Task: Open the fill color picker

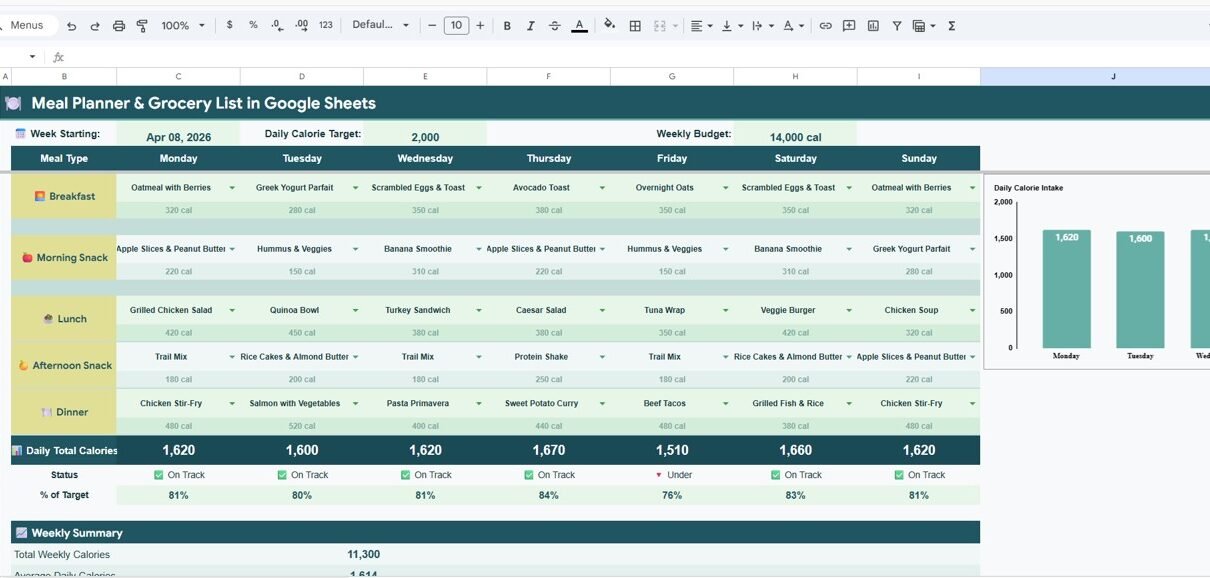Action: (609, 26)
